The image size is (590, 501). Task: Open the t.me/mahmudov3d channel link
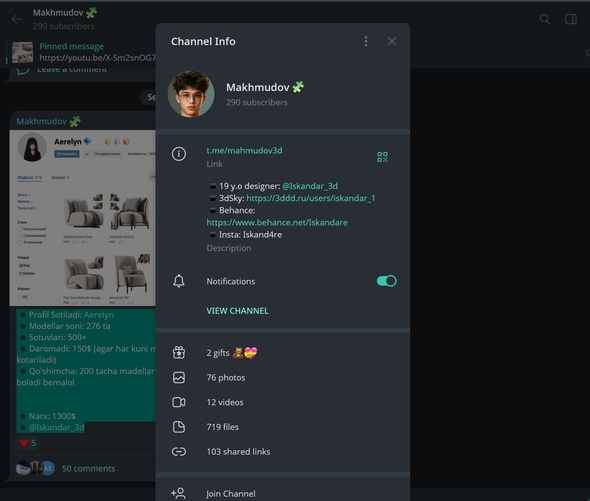pyautogui.click(x=244, y=151)
